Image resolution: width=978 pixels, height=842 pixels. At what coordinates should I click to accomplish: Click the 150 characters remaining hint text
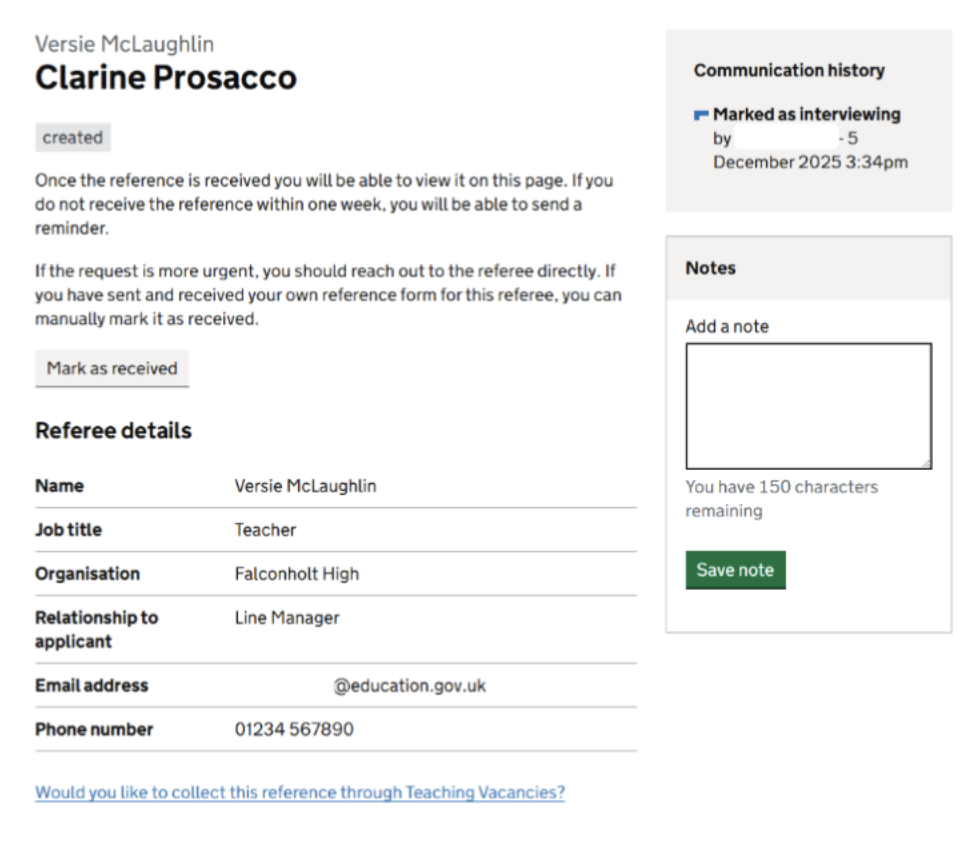click(x=781, y=499)
